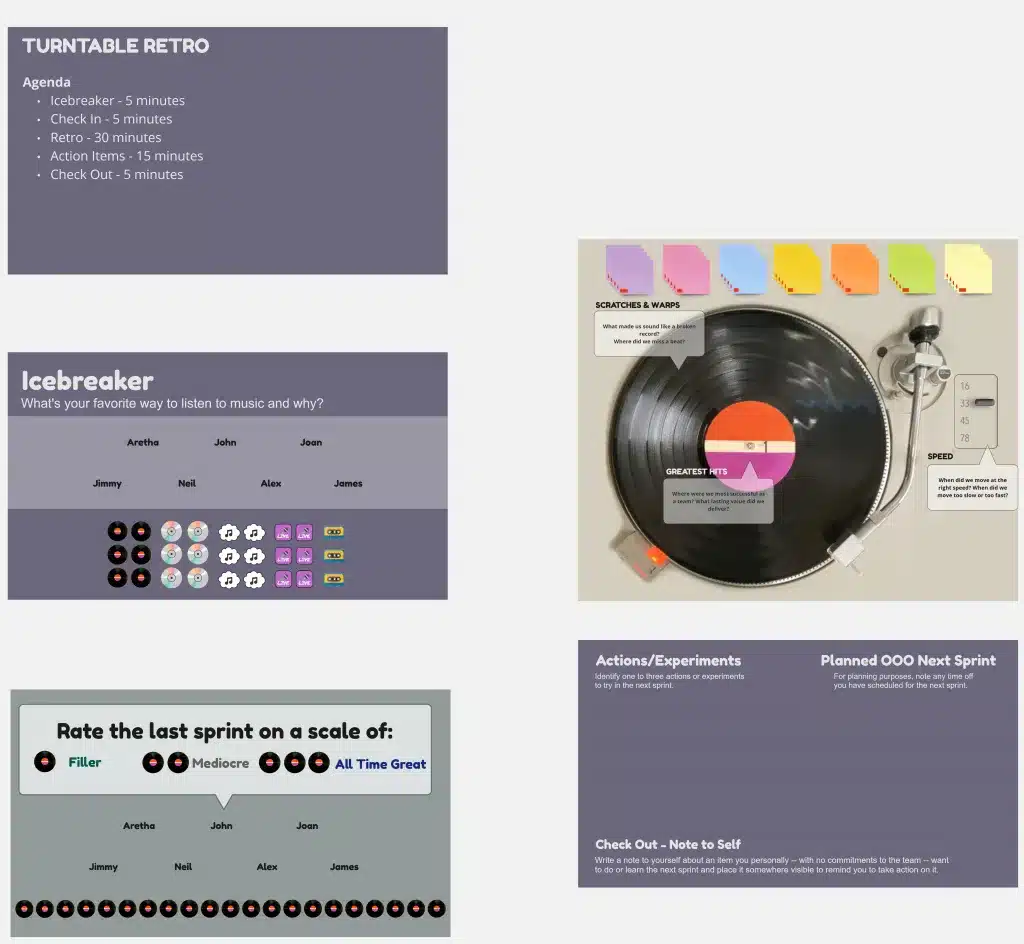1024x944 pixels.
Task: Click the middle cassette tape icon in Icebreaker
Action: pos(334,556)
